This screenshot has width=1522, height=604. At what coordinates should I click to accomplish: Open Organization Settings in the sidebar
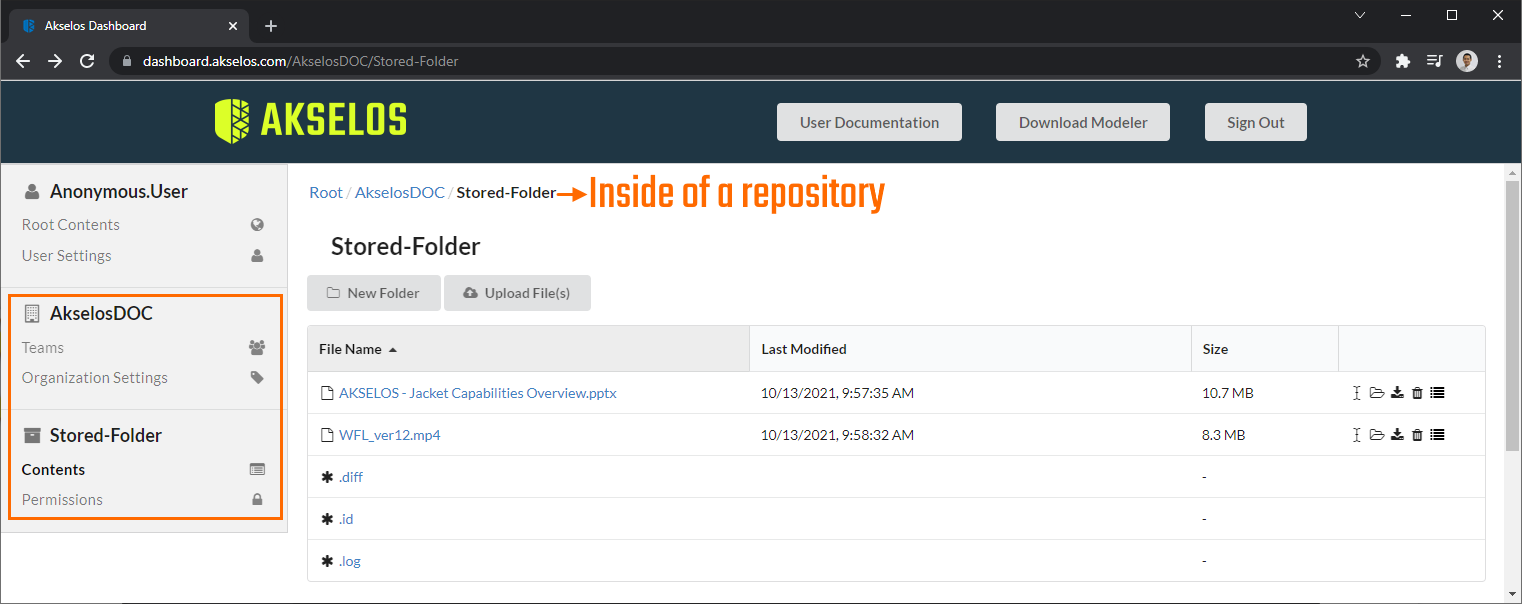(x=95, y=378)
